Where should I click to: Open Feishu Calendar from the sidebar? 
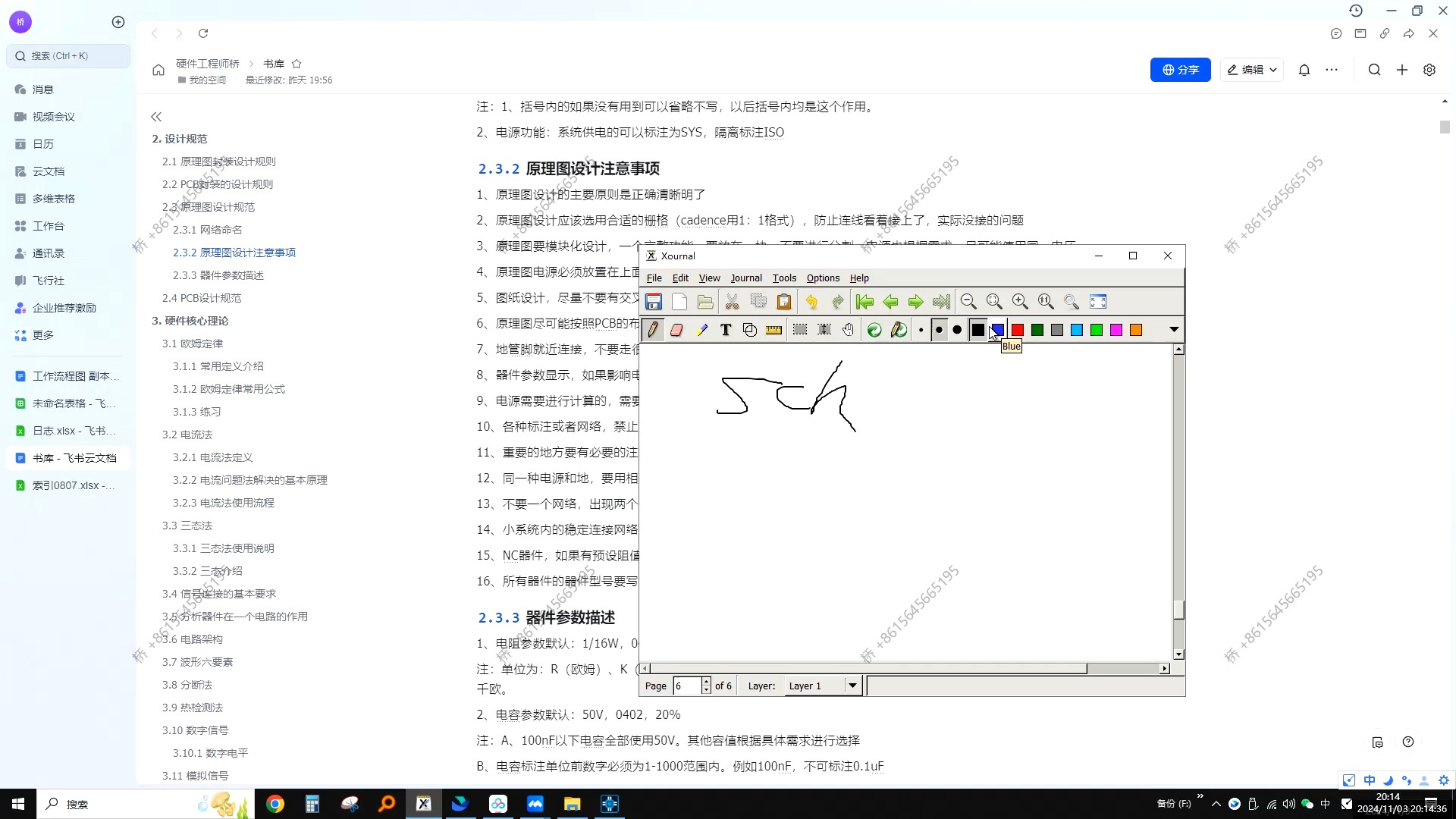(x=42, y=143)
